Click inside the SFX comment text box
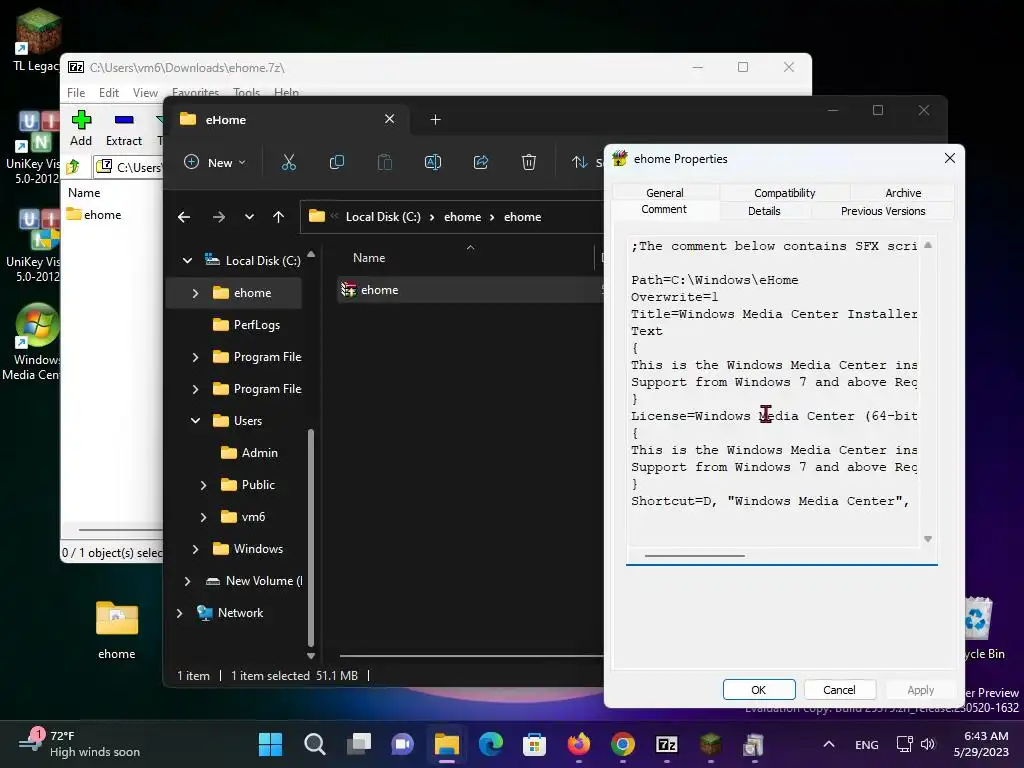1024x768 pixels. click(773, 392)
